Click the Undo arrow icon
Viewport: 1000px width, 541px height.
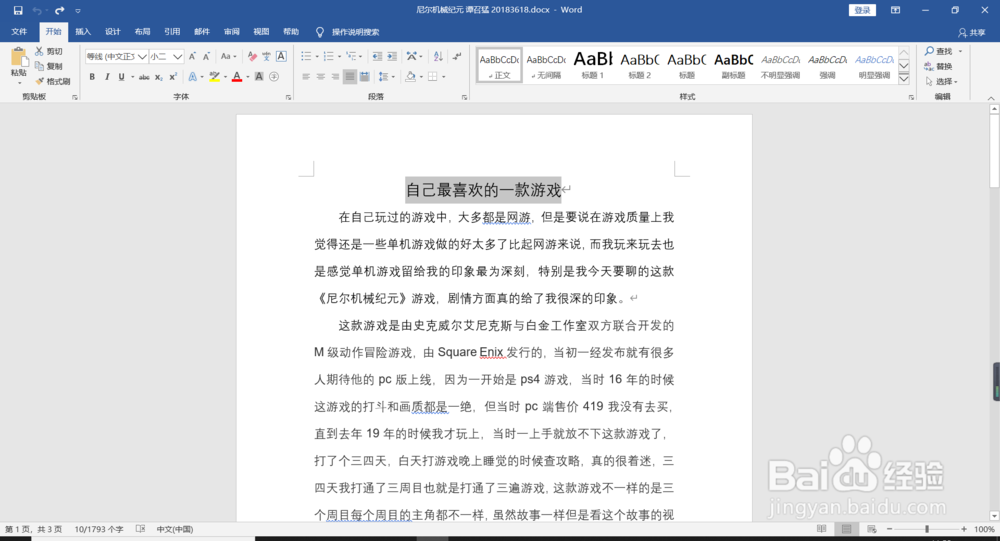click(x=37, y=10)
